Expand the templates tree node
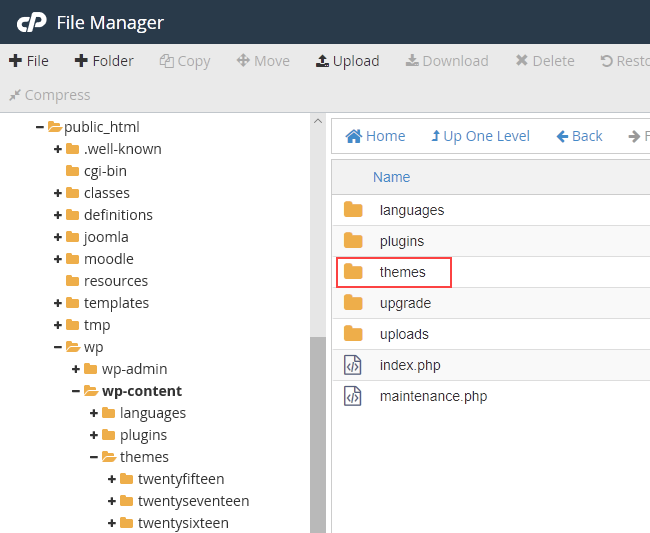The image size is (650, 533). point(58,303)
